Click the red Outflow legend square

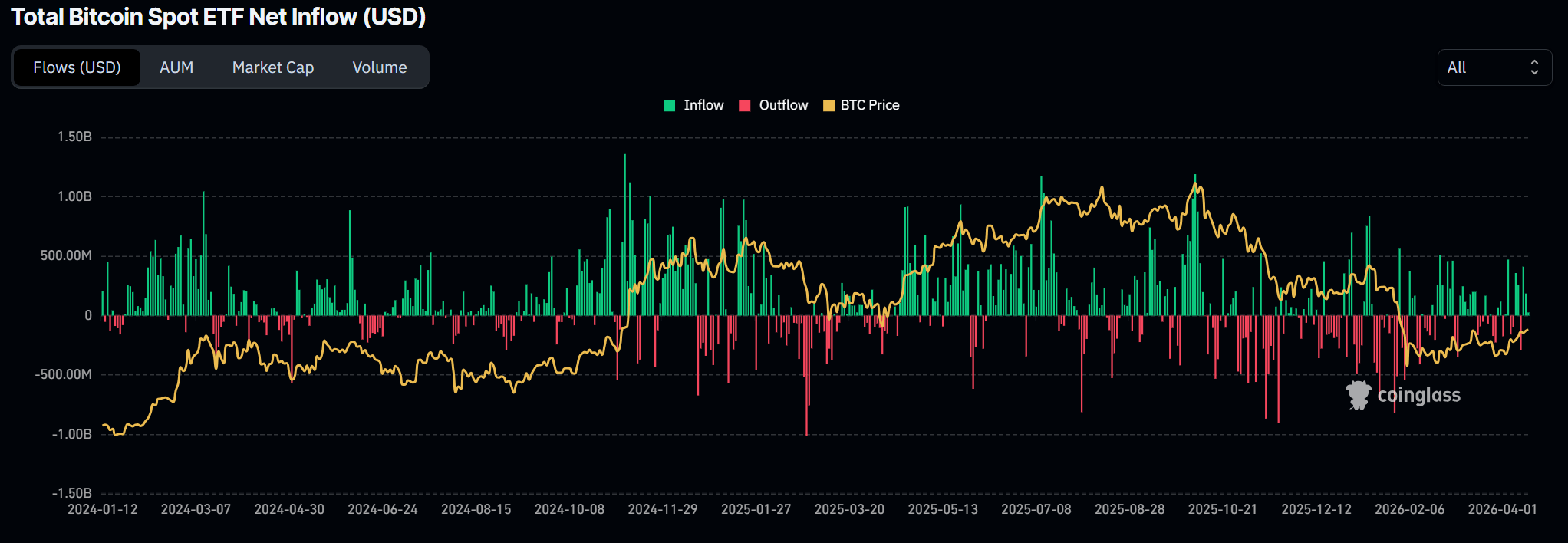click(x=744, y=106)
